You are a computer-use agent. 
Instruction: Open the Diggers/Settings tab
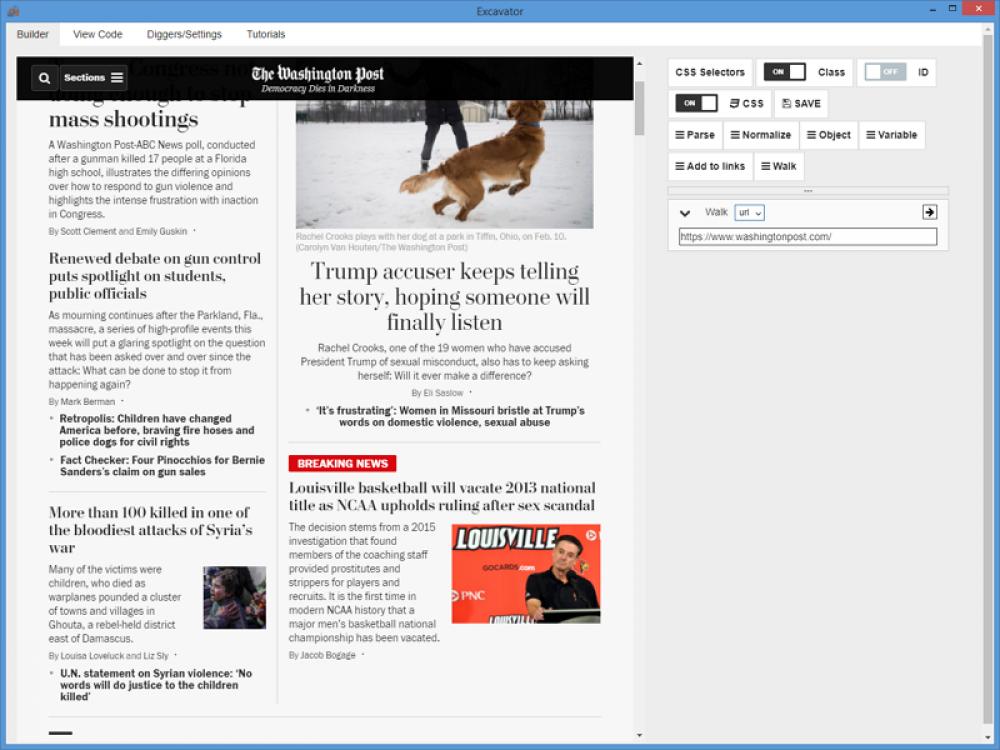point(184,34)
